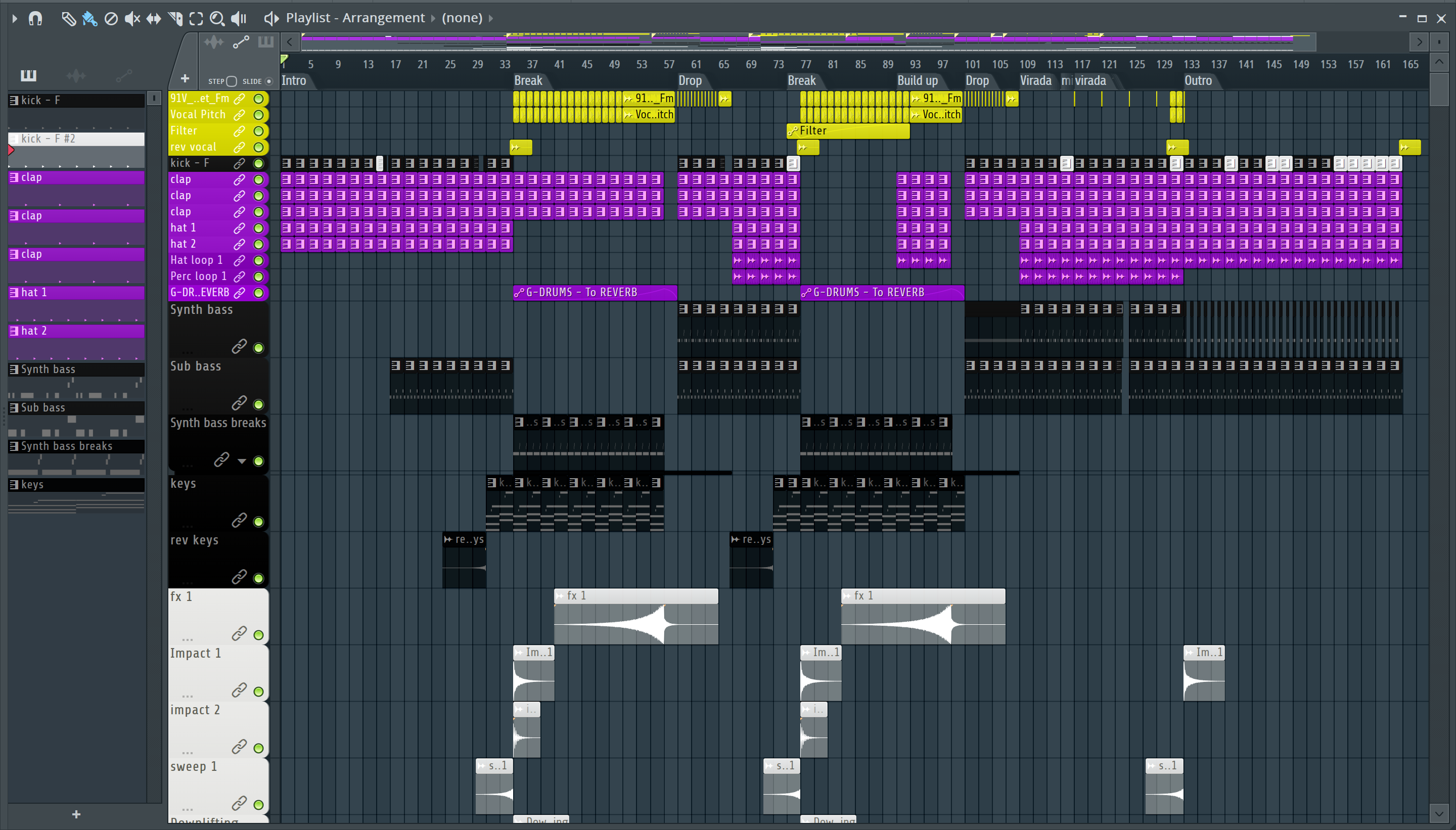The width and height of the screenshot is (1456, 830).
Task: Jump to the Virada marker
Action: coord(1035,80)
